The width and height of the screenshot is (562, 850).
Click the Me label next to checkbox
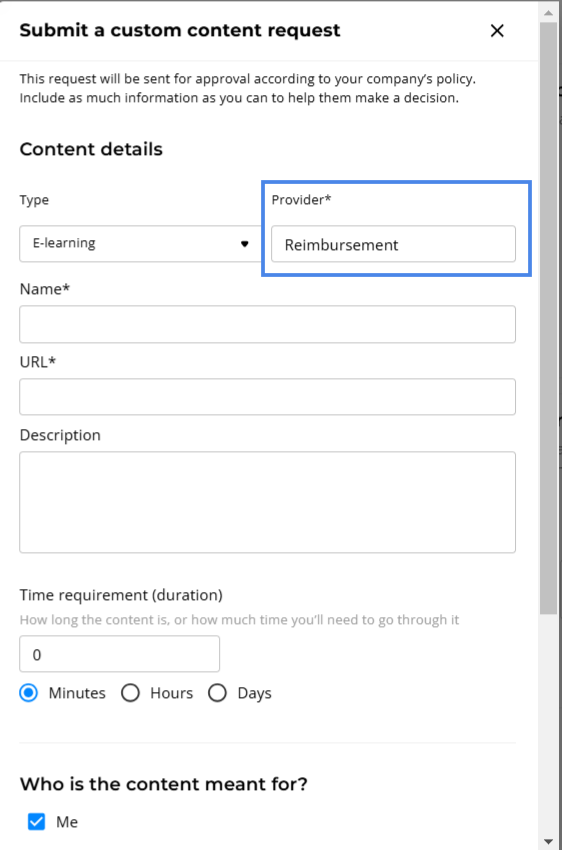[67, 822]
